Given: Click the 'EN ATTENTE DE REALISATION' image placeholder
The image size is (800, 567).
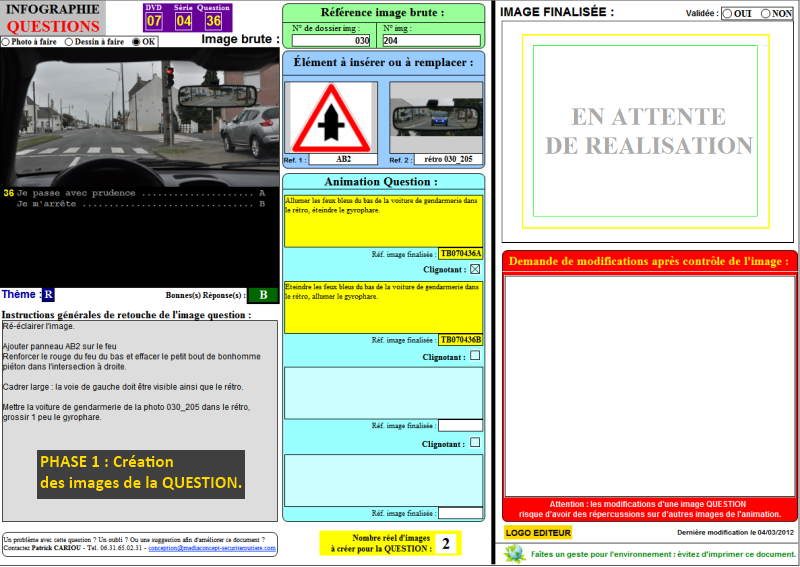Looking at the screenshot, I should pyautogui.click(x=648, y=132).
